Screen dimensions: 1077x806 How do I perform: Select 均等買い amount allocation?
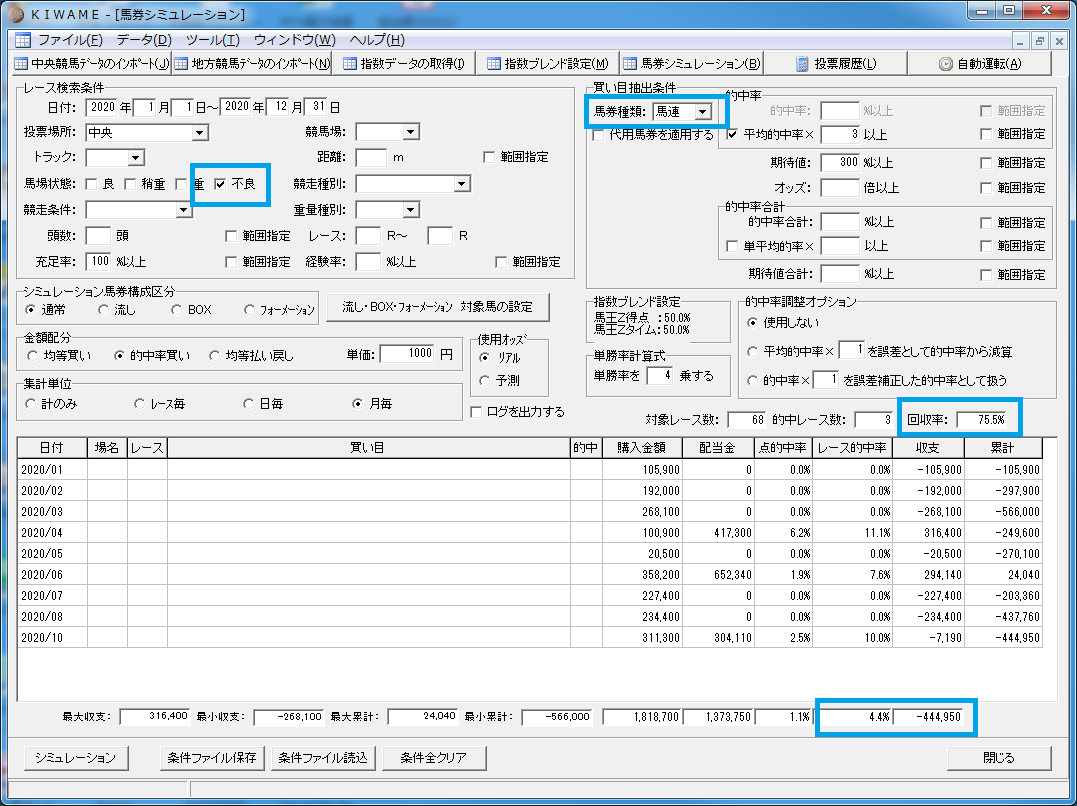(32, 356)
